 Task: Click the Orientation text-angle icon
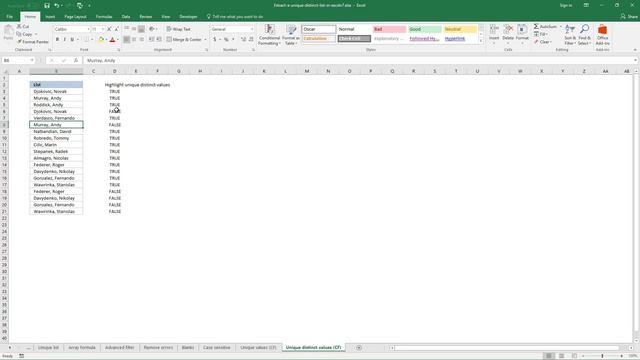152,29
